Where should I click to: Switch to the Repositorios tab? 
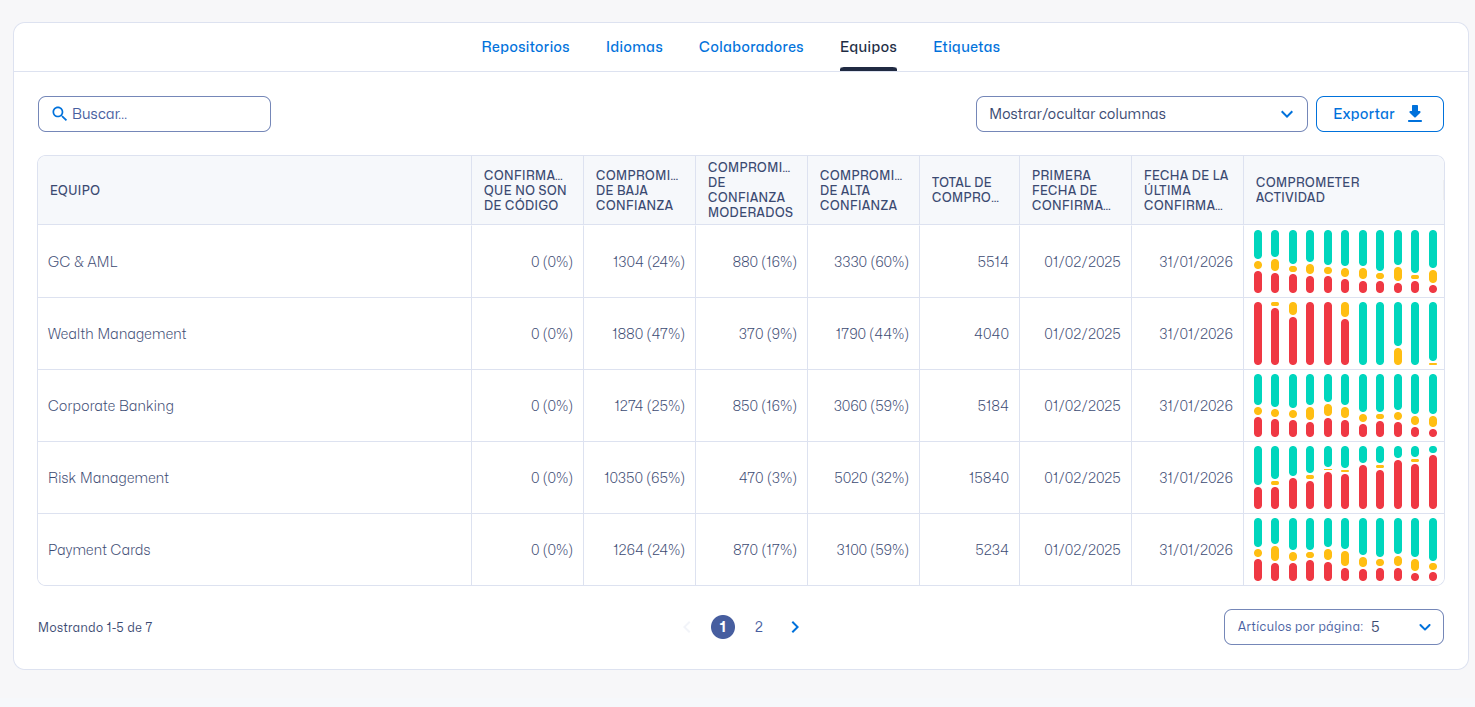525,47
